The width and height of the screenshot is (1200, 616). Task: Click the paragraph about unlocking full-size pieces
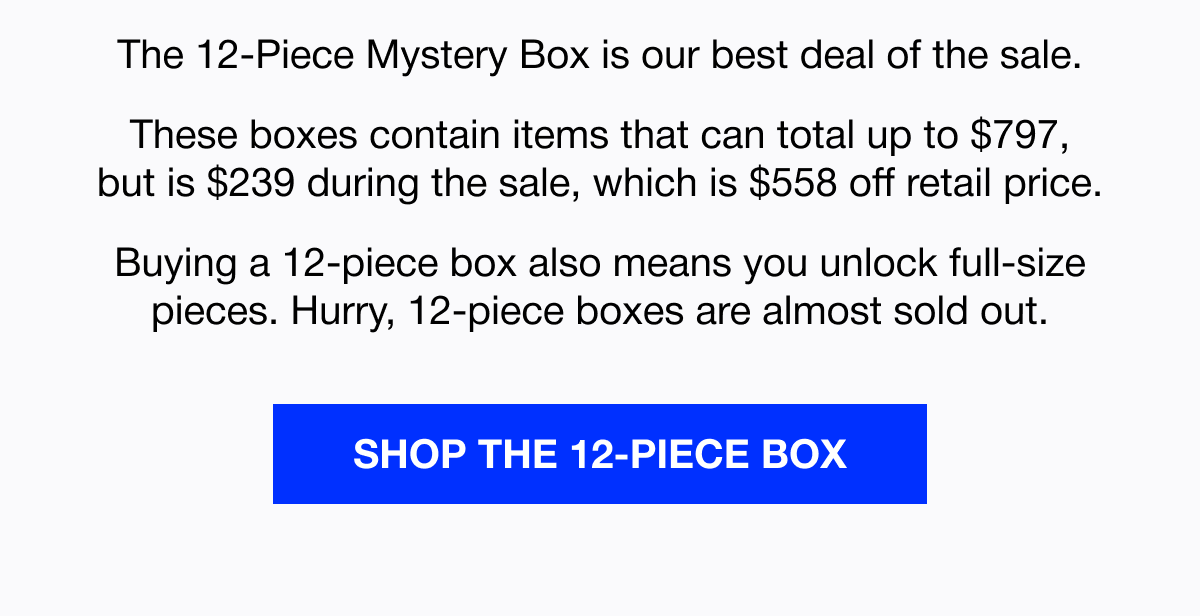pyautogui.click(x=600, y=286)
